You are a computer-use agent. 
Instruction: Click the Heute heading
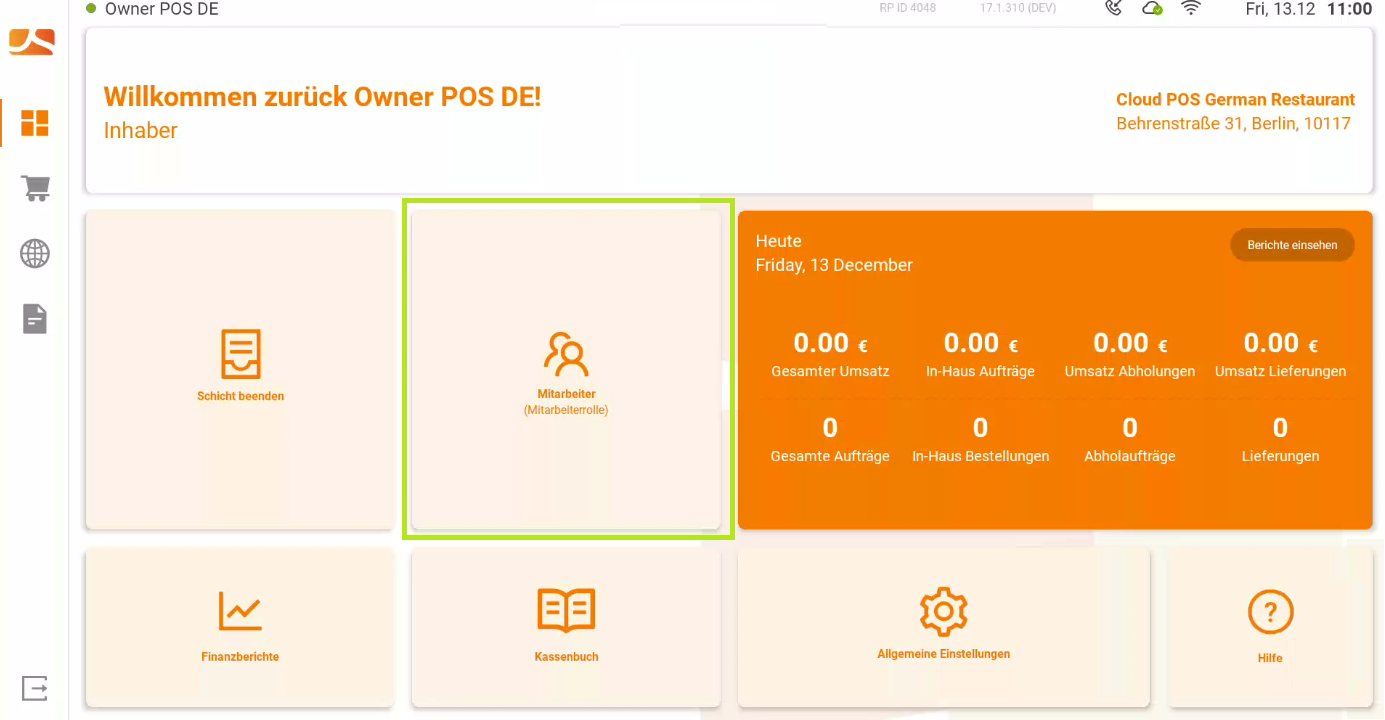click(779, 241)
